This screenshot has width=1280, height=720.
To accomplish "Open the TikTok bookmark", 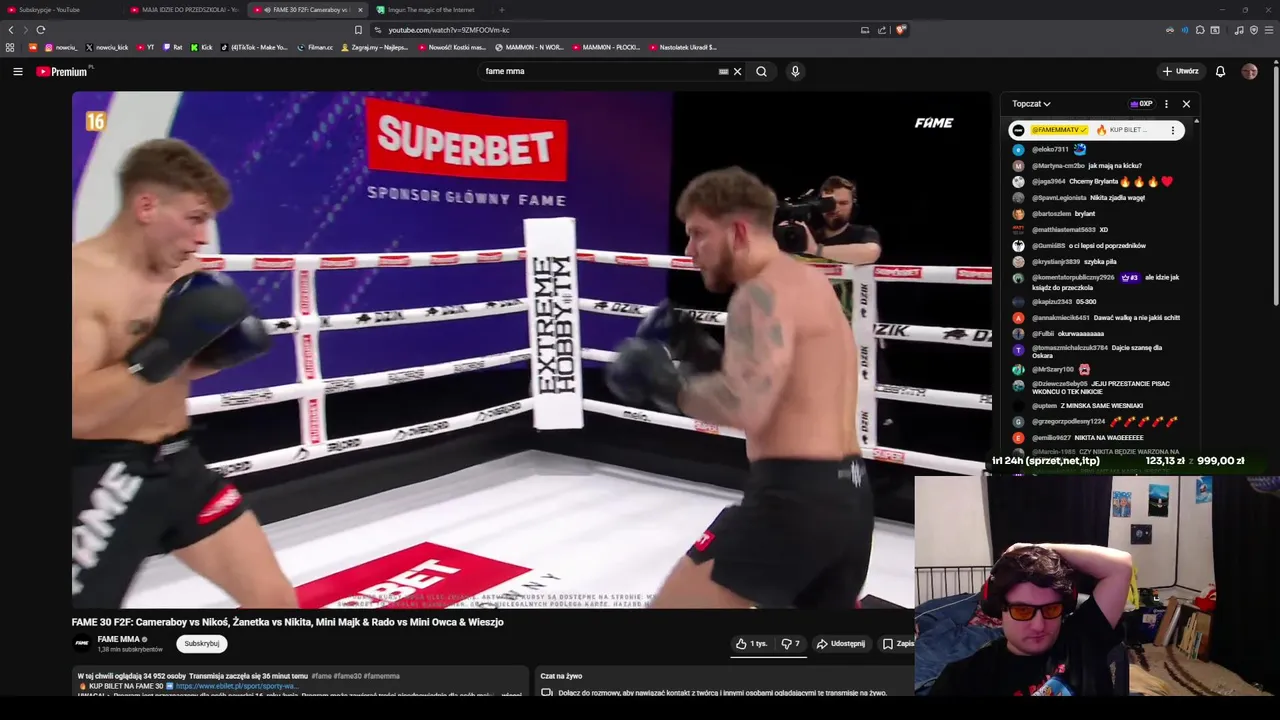I will (254, 47).
